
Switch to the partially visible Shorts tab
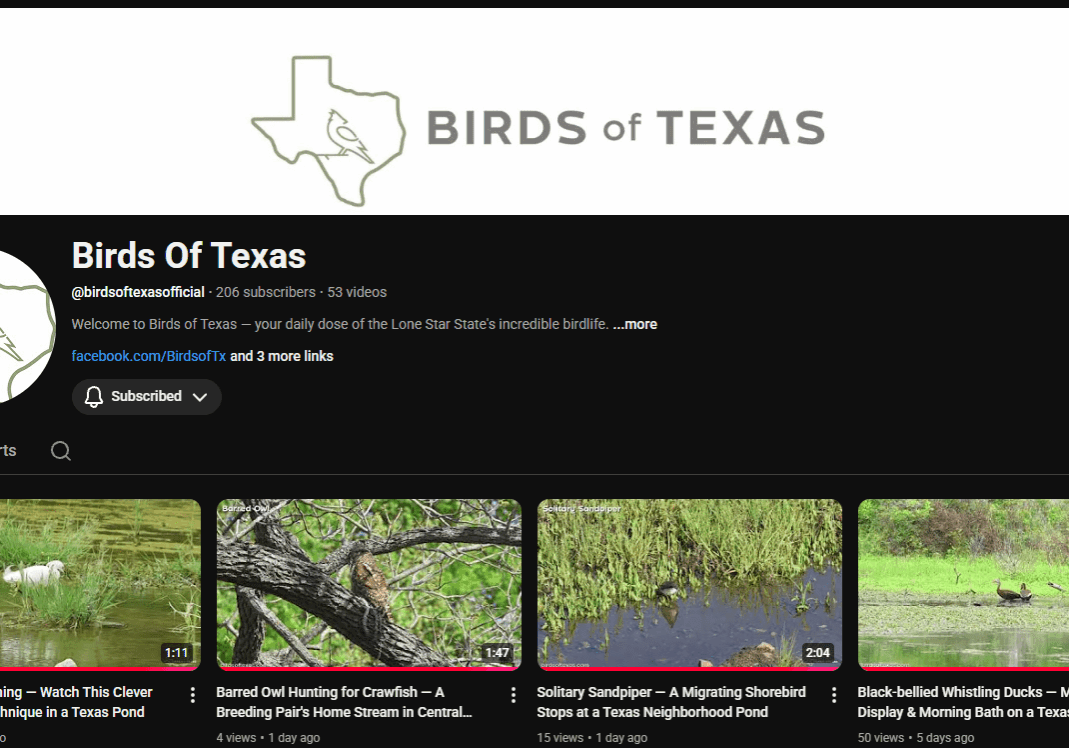[x=8, y=451]
